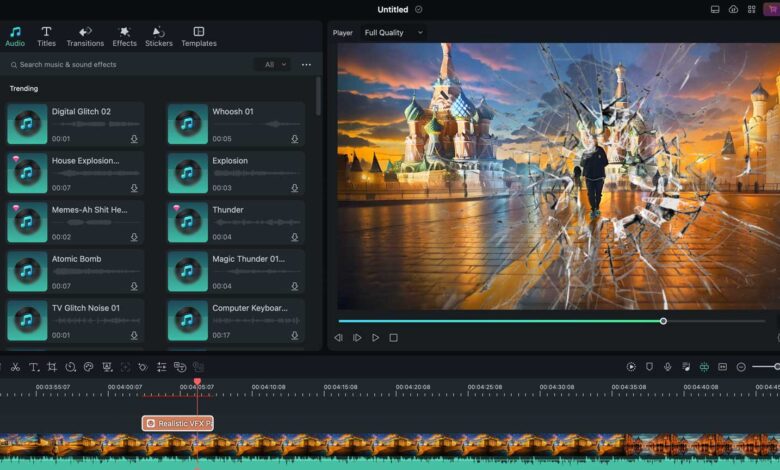The width and height of the screenshot is (780, 470).
Task: Switch to the Transitions tab
Action: 85,37
